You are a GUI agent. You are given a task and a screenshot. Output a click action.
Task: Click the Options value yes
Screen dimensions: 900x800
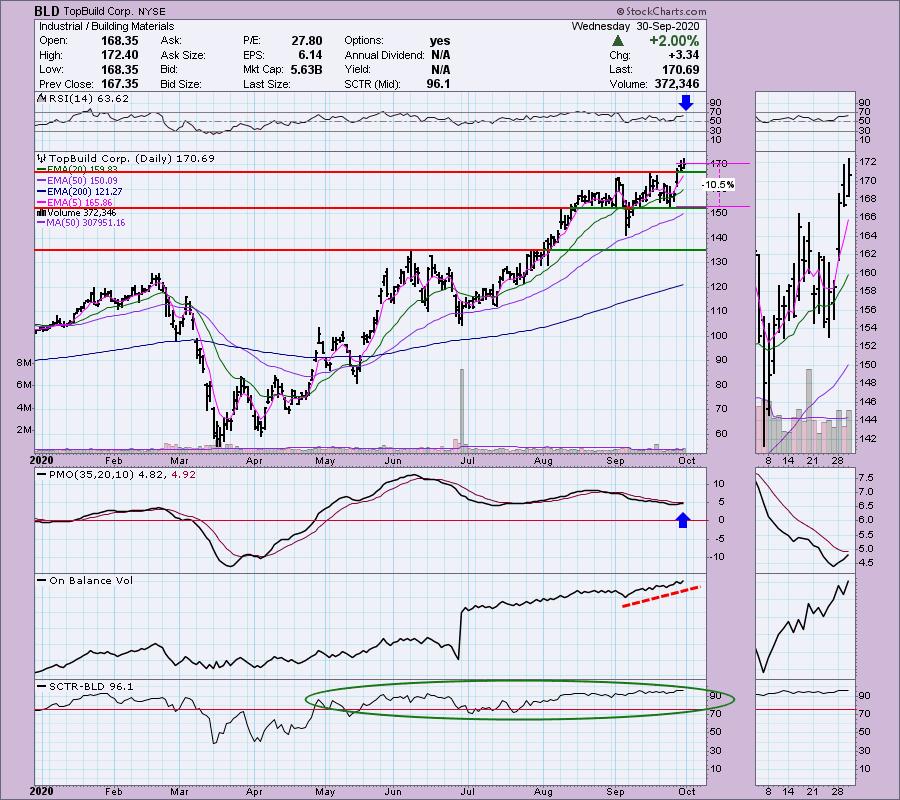440,41
